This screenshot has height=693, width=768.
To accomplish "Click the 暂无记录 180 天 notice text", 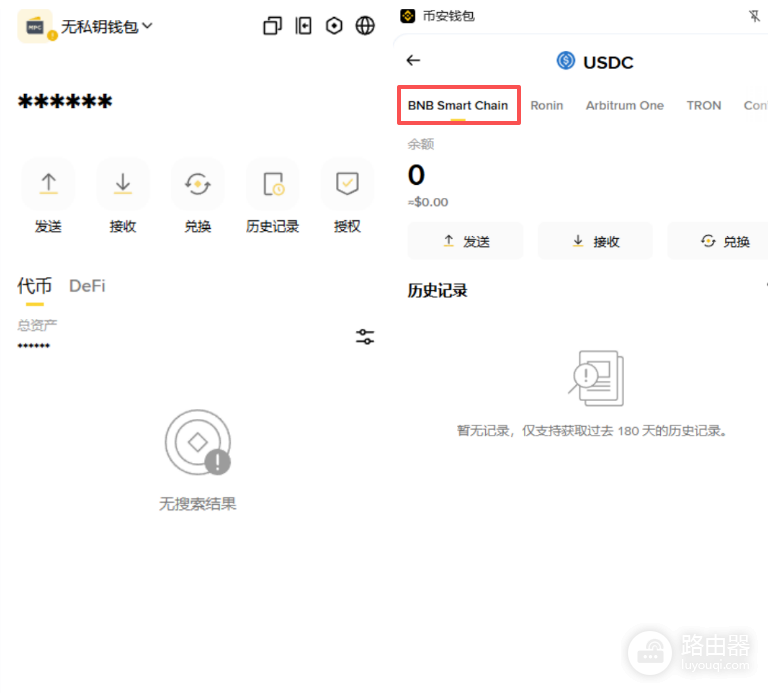I will coord(592,431).
